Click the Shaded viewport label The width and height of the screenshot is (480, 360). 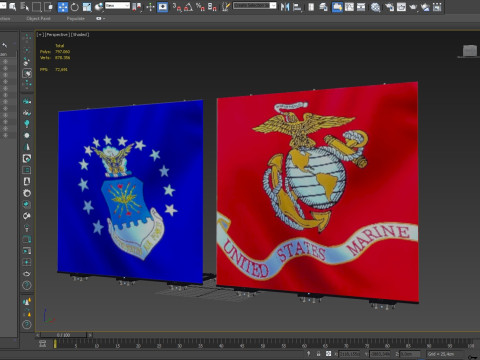pyautogui.click(x=80, y=34)
